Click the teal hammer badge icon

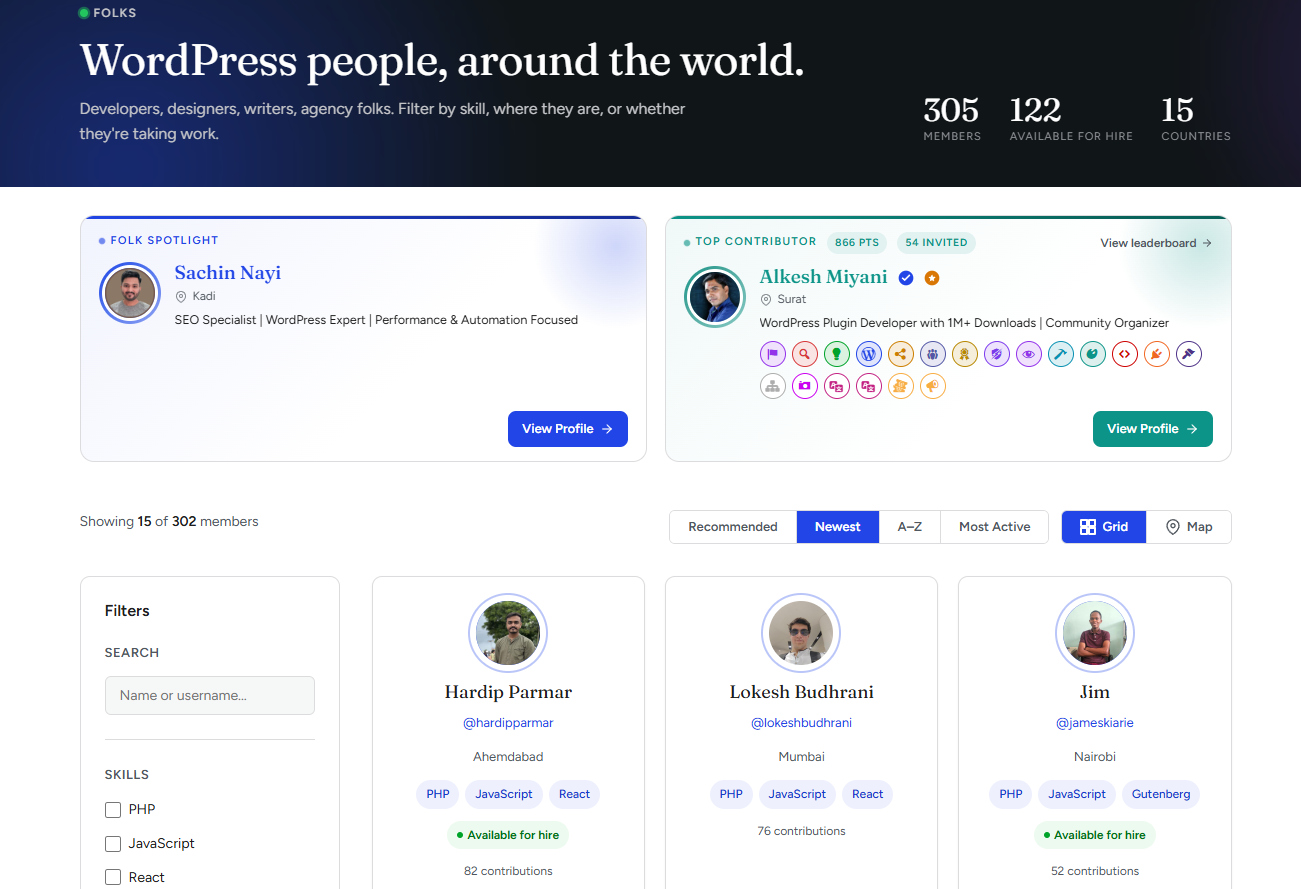point(1061,354)
